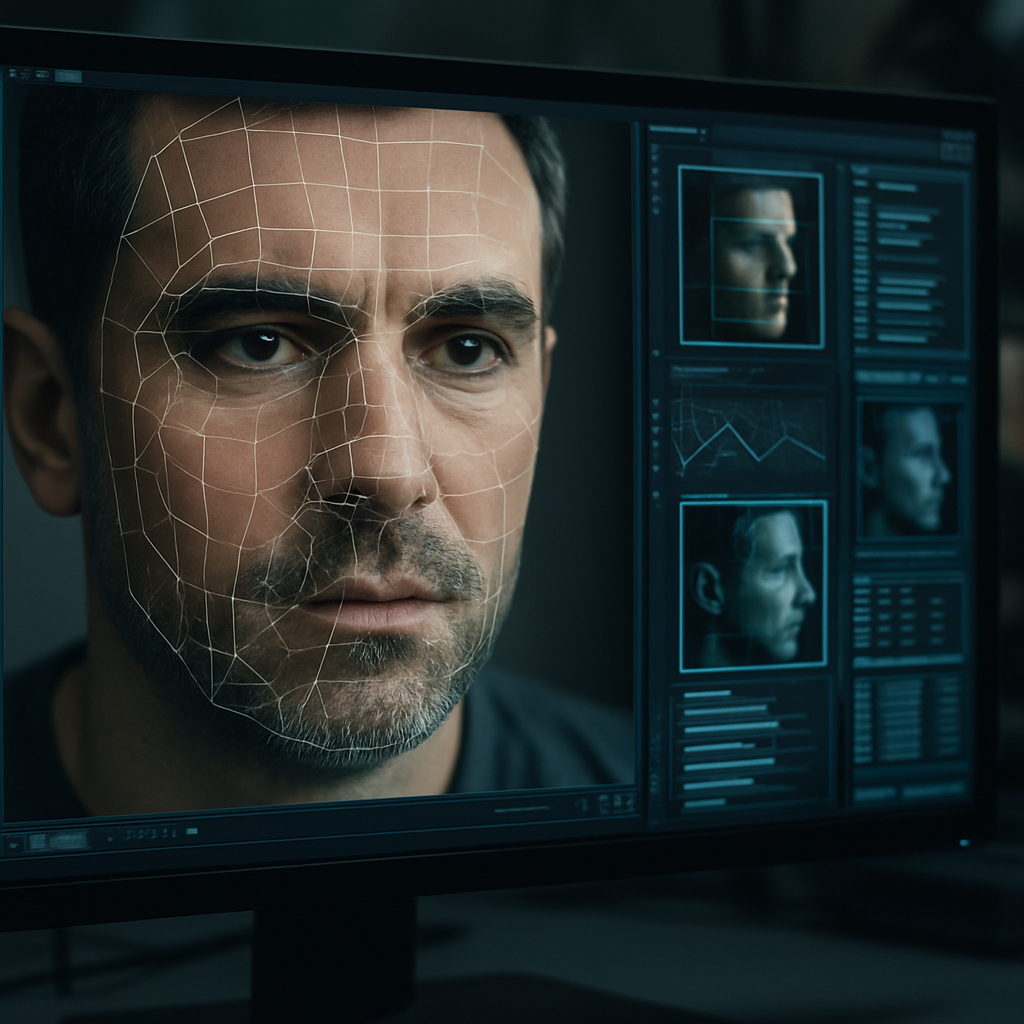This screenshot has width=1024, height=1024.
Task: Open the unbordered profile thumbnail in right column
Action: pos(910,470)
